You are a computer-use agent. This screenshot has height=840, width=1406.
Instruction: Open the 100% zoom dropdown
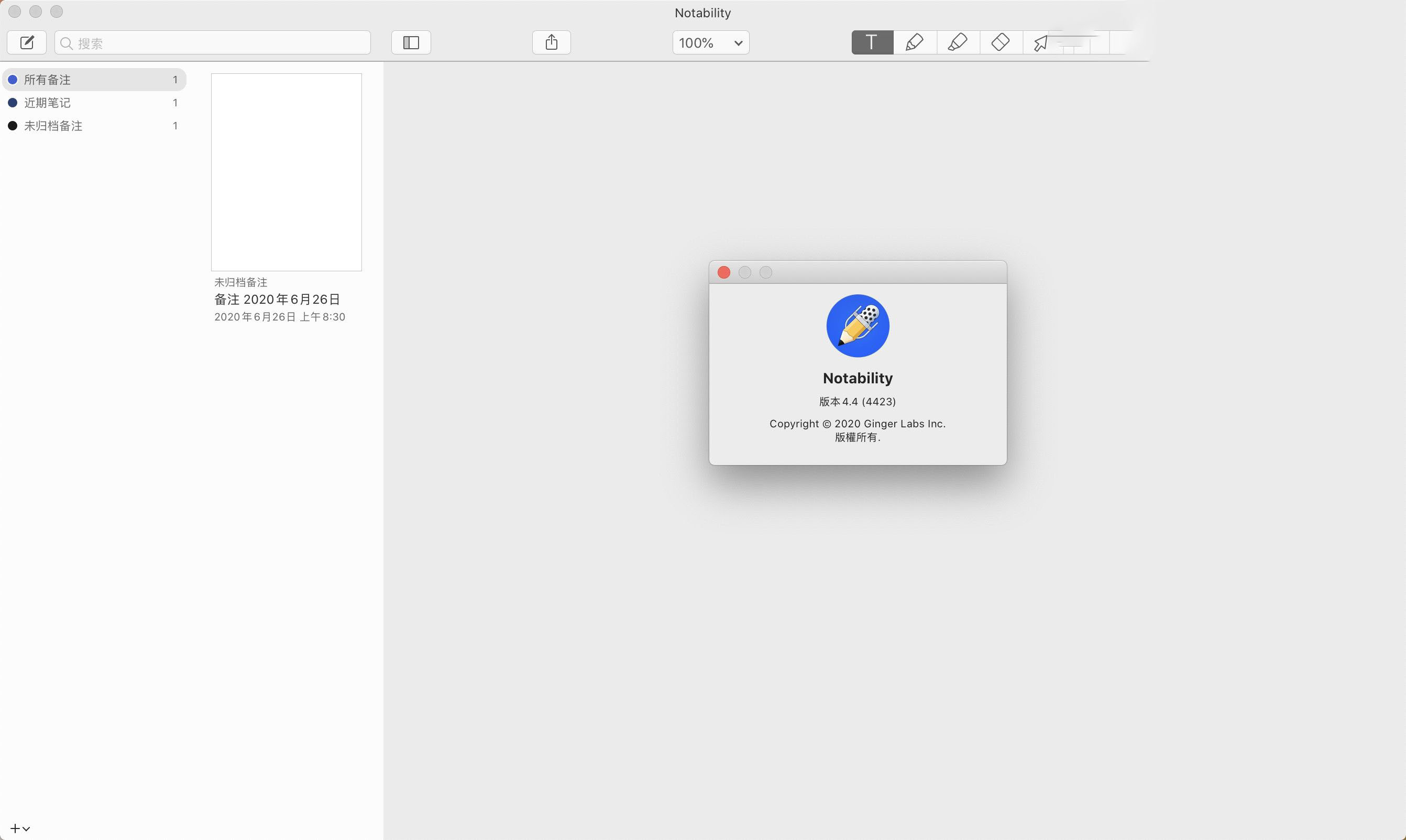(x=711, y=42)
